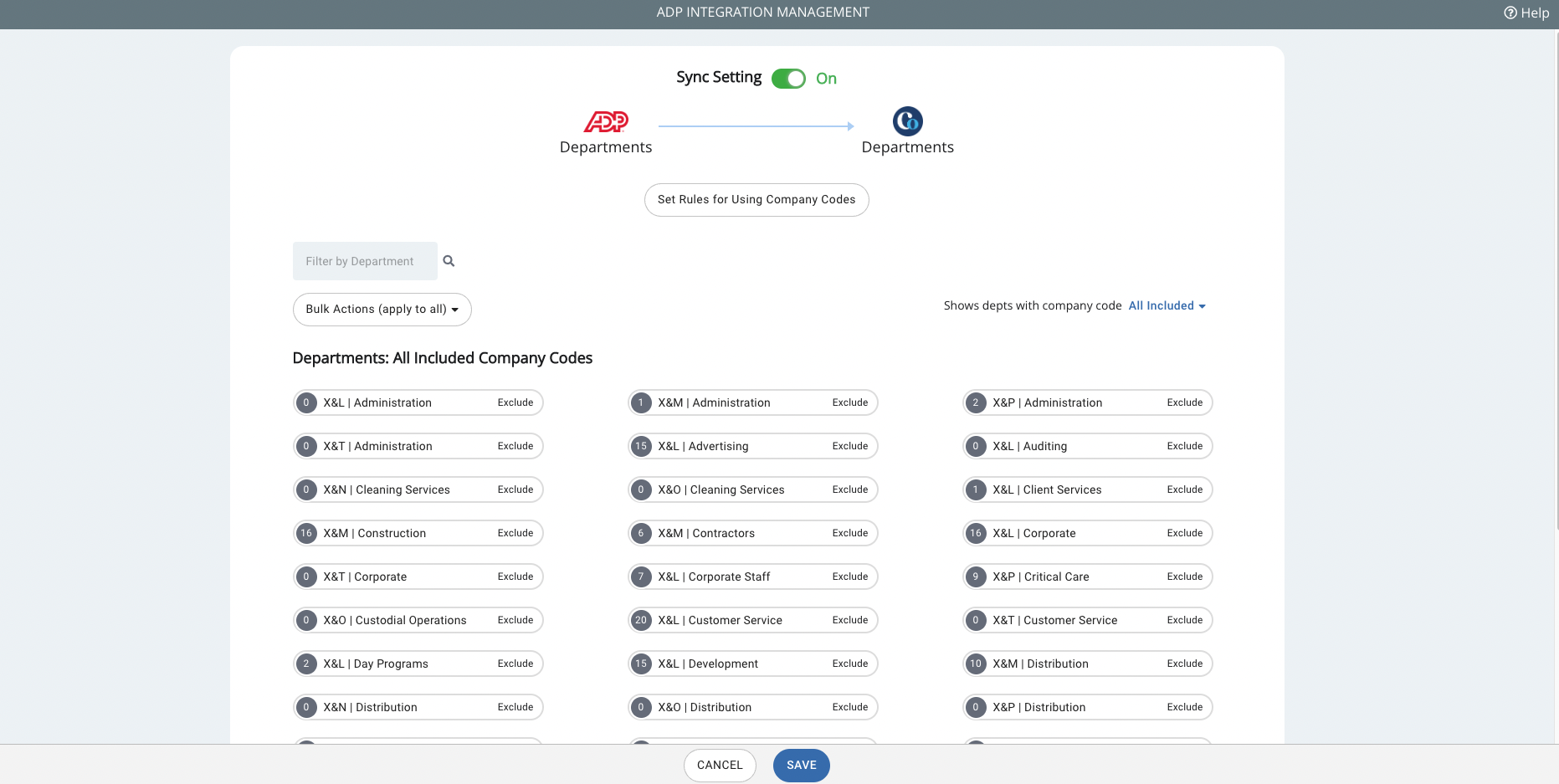
Task: Exclude X&T | Customer Service department
Action: pyautogui.click(x=1185, y=620)
